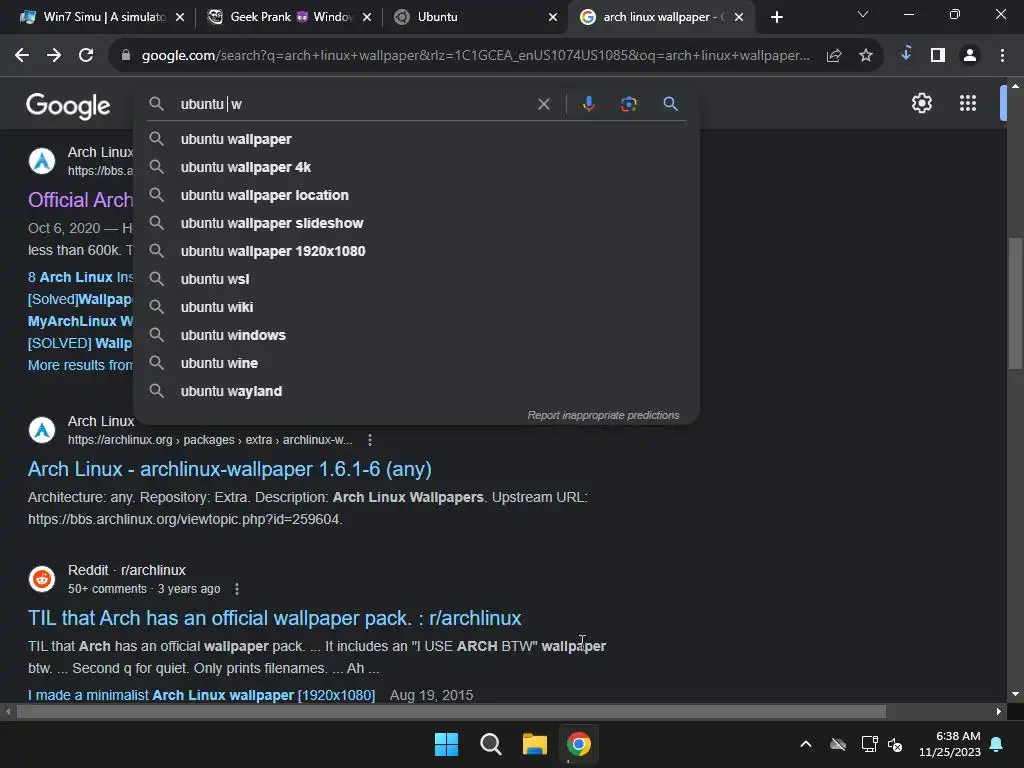Screen dimensions: 1024x768
Task: Open more options for archlinux.org result
Action: pyautogui.click(x=370, y=440)
